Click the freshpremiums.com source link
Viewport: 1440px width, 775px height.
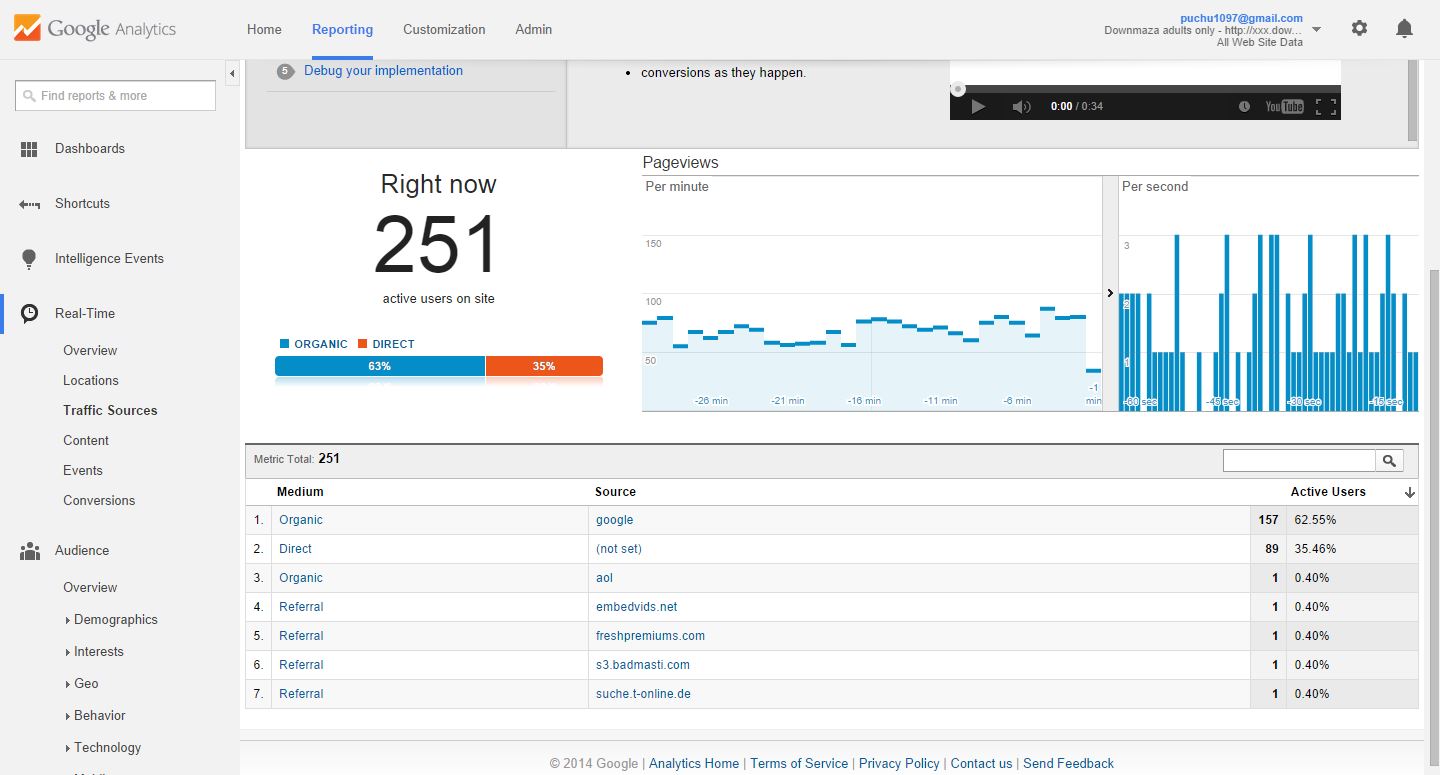[650, 636]
